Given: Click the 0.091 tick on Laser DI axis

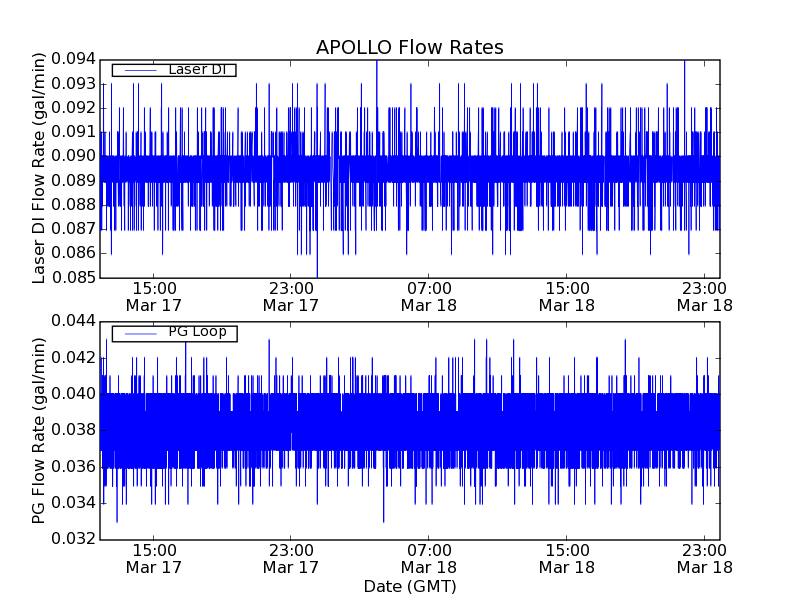Looking at the screenshot, I should [x=73, y=132].
